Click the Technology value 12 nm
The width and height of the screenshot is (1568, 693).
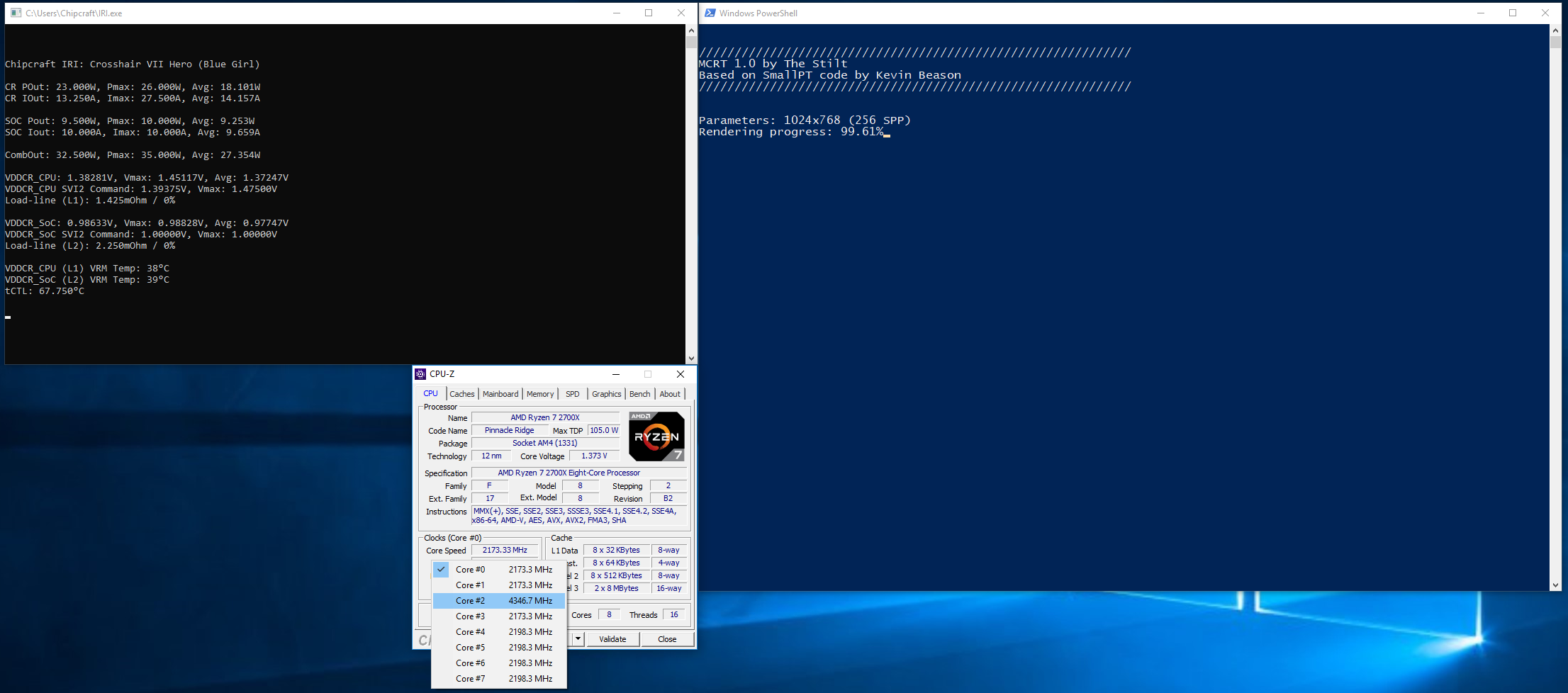click(x=491, y=456)
